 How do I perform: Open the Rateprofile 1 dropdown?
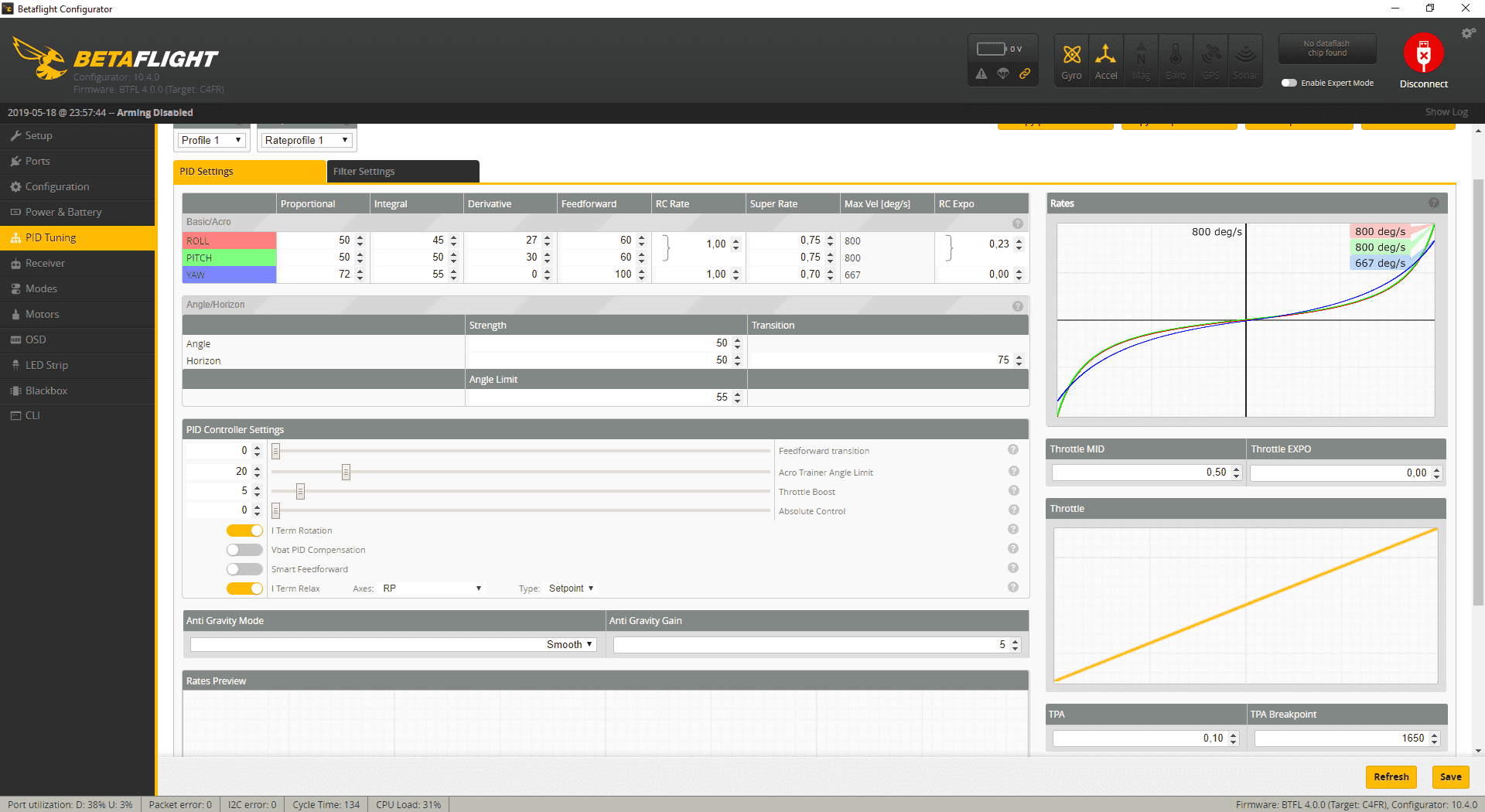tap(306, 140)
